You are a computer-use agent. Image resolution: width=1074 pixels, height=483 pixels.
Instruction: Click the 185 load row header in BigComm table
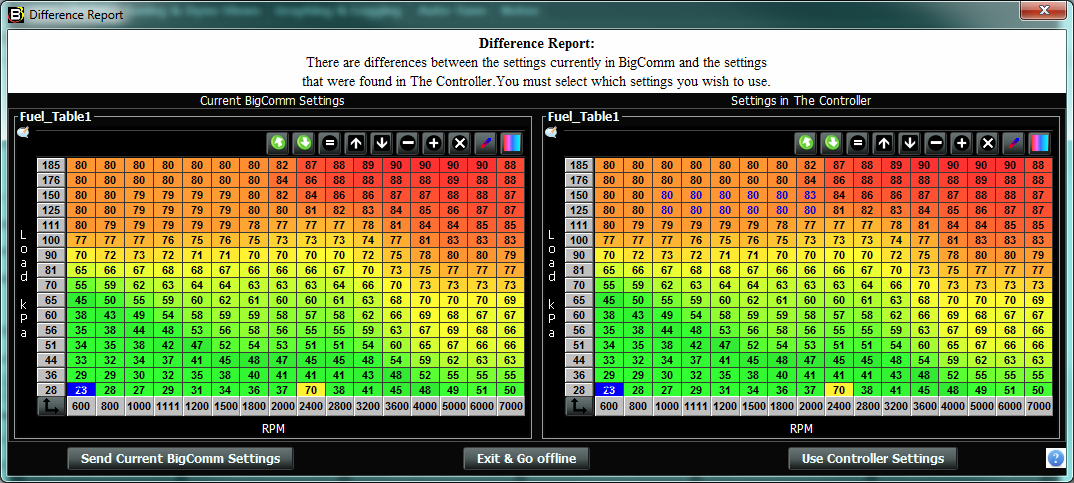click(x=51, y=165)
